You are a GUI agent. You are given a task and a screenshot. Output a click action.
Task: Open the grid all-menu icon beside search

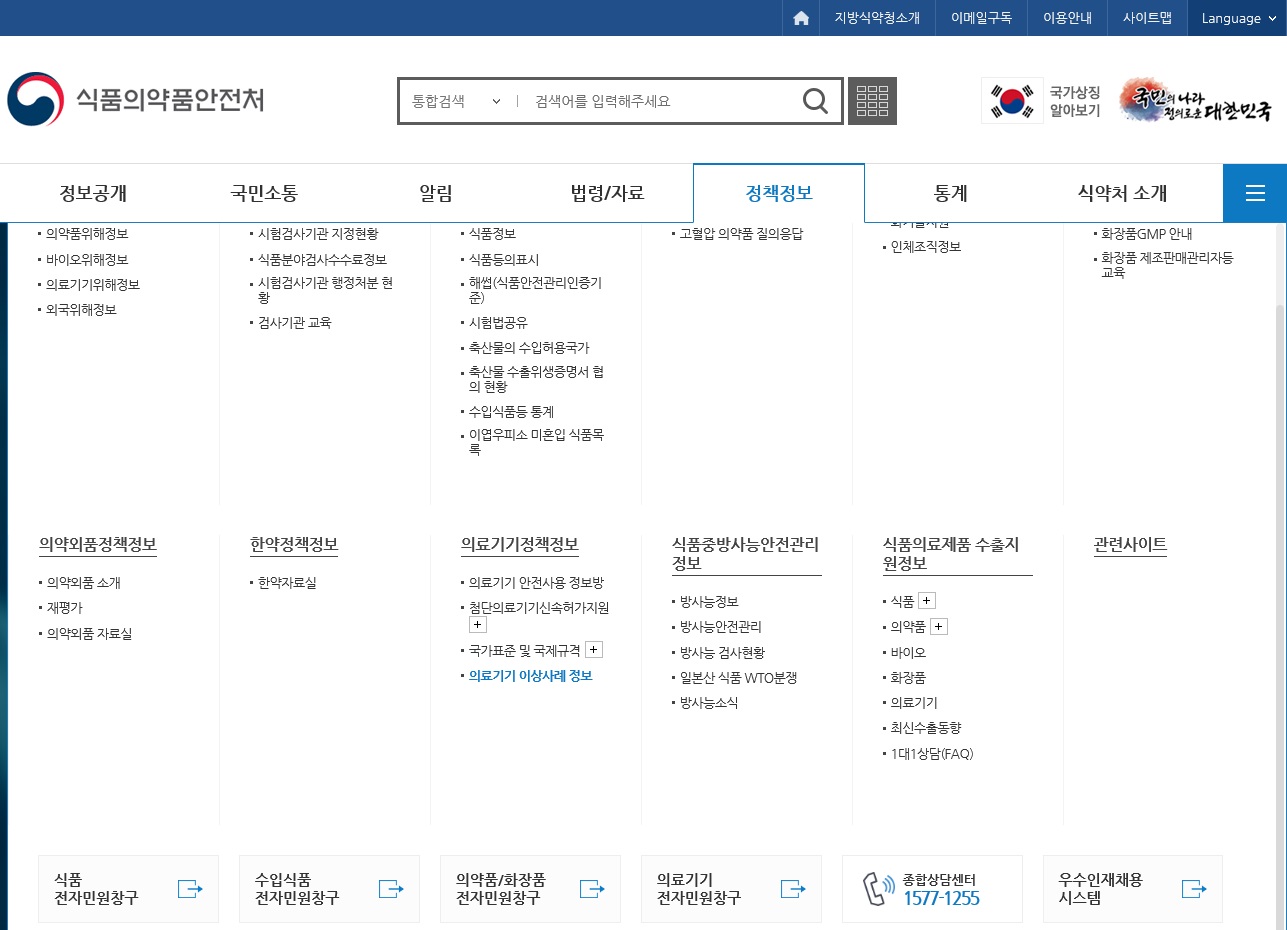click(872, 101)
